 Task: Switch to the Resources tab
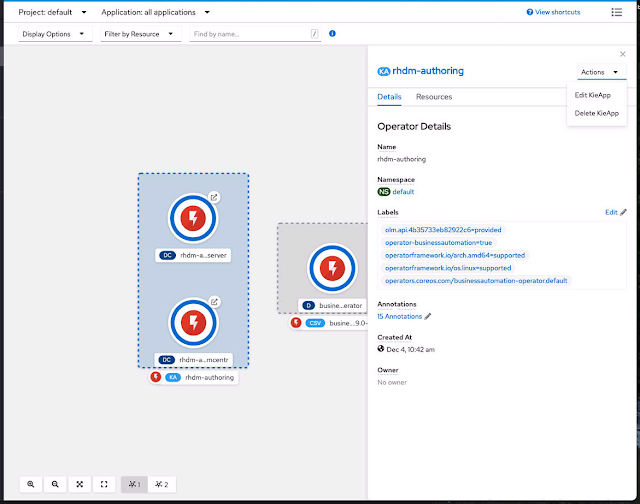click(434, 97)
